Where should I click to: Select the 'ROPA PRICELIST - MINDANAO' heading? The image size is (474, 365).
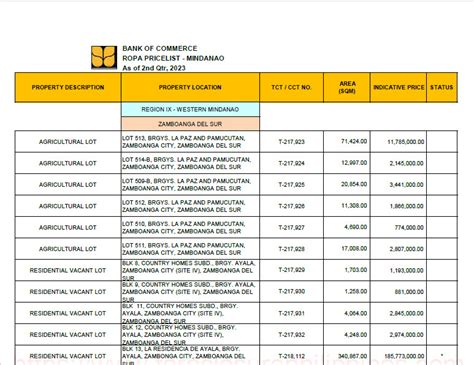point(173,58)
